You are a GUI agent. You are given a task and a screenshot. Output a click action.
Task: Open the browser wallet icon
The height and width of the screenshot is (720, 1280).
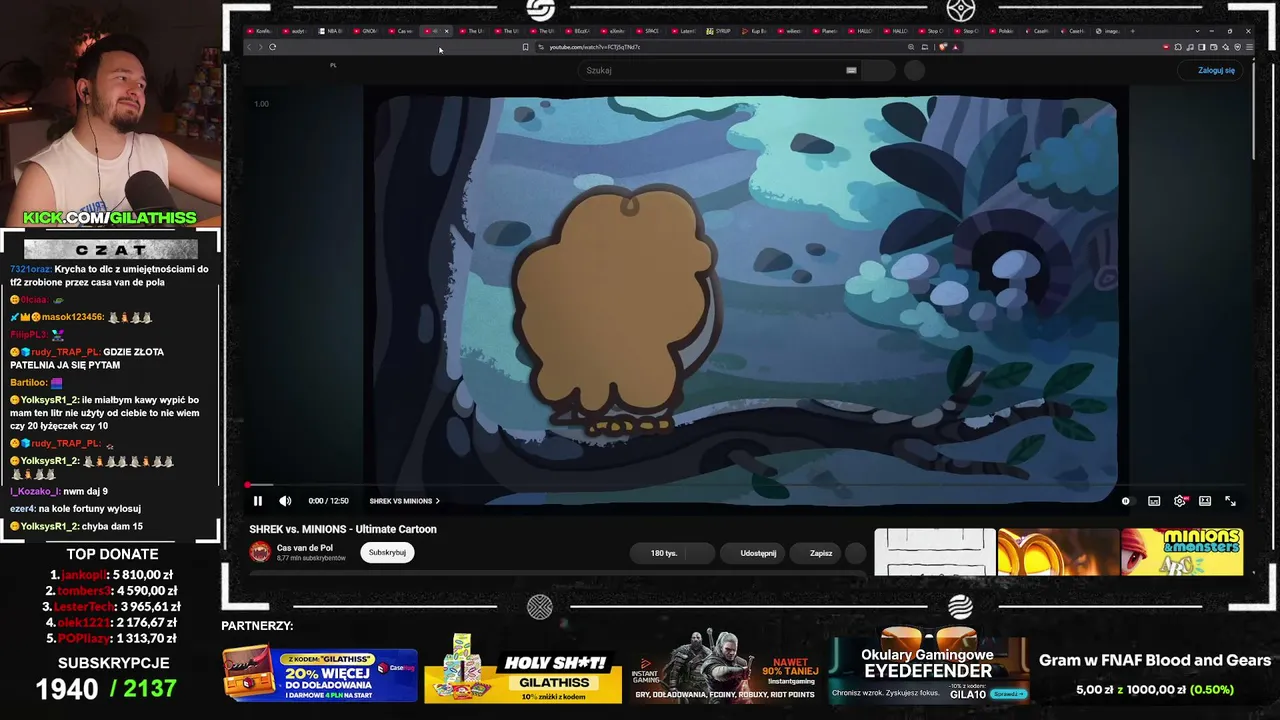point(1213,47)
